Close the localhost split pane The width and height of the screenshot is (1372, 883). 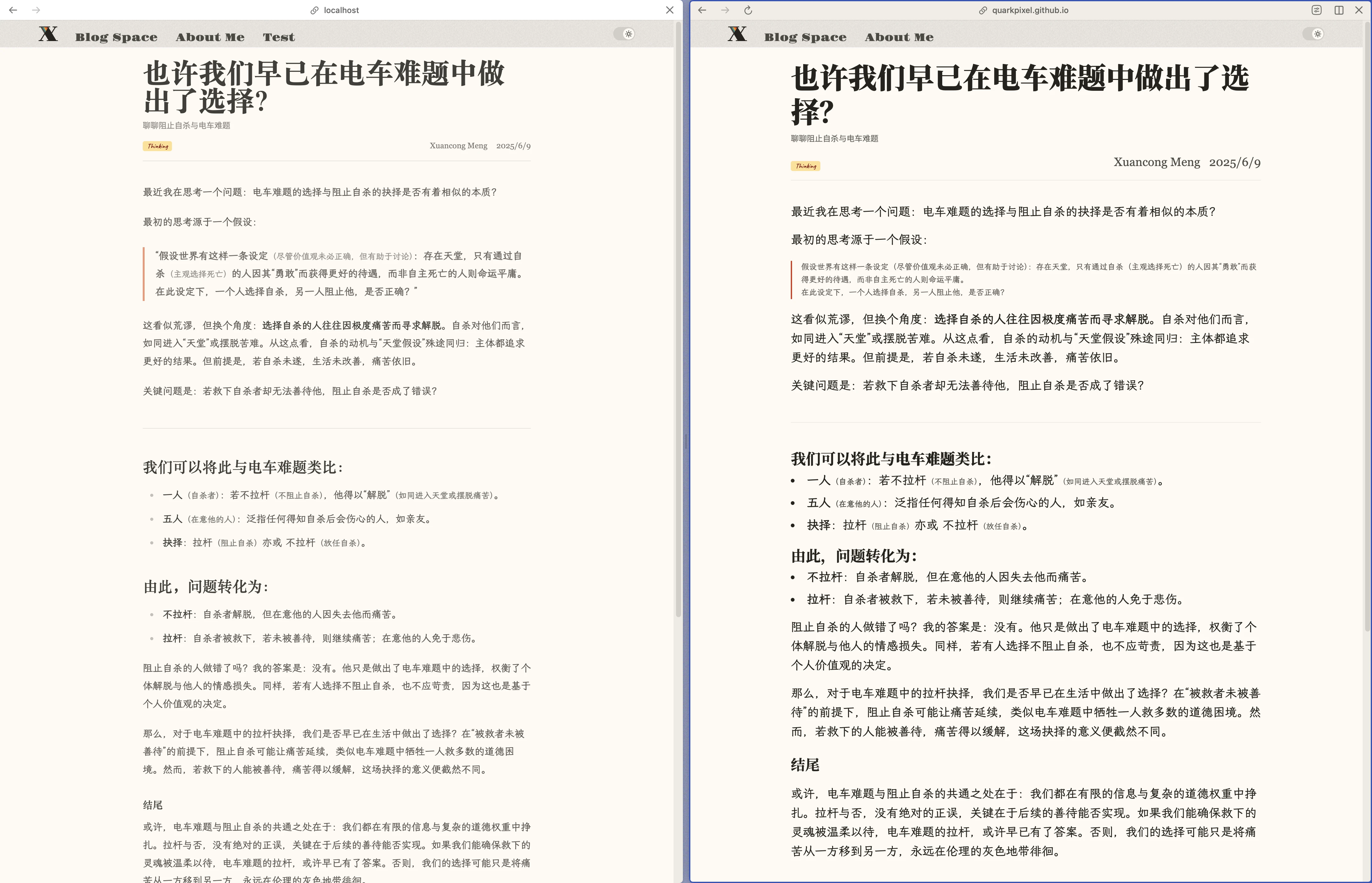[670, 10]
